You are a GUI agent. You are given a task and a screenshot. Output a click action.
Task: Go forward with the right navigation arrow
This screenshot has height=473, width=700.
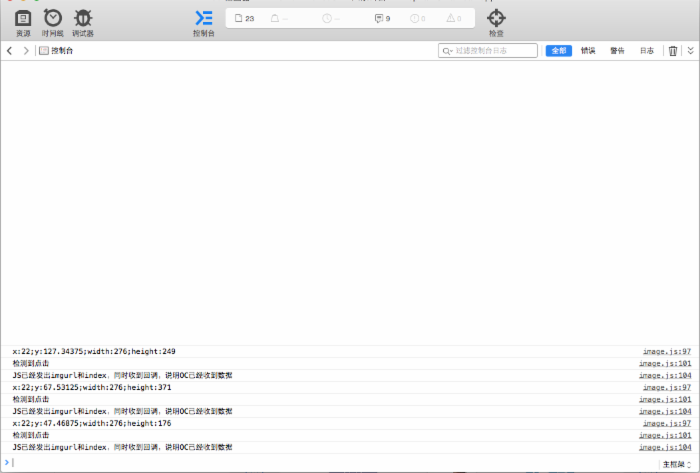[26, 51]
